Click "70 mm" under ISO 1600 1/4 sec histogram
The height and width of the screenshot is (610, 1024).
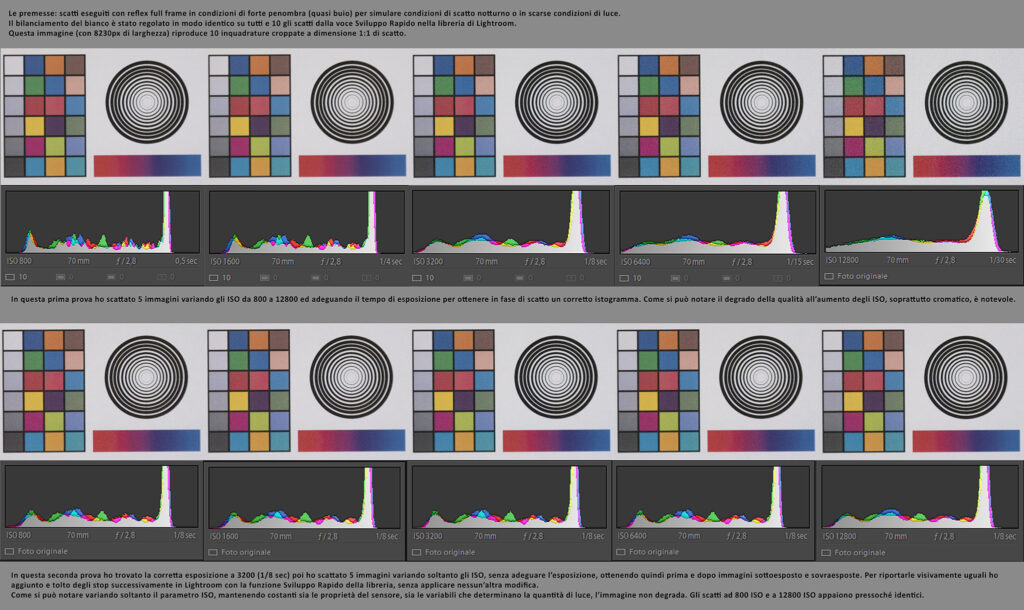[282, 261]
